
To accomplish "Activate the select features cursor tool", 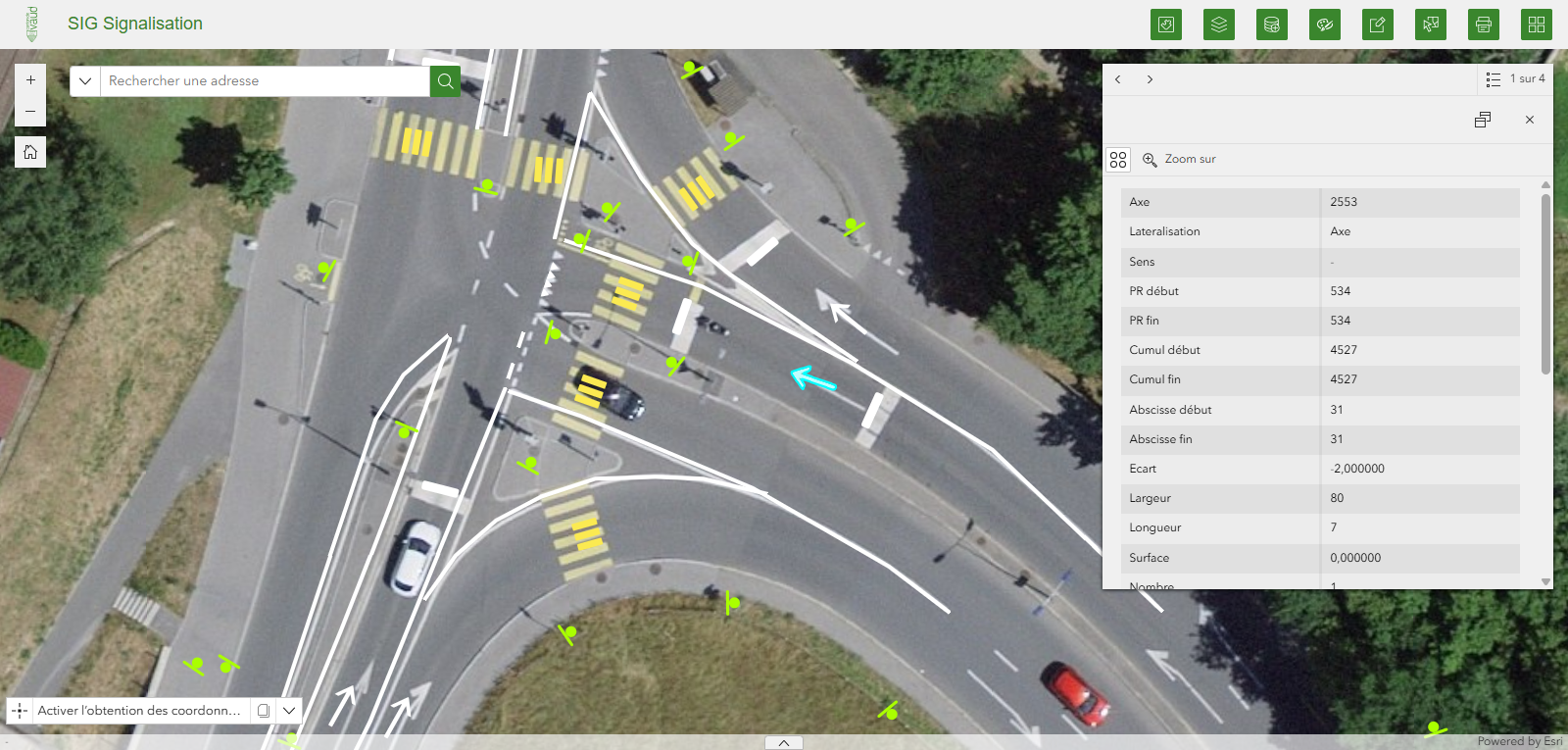I will point(1430,25).
